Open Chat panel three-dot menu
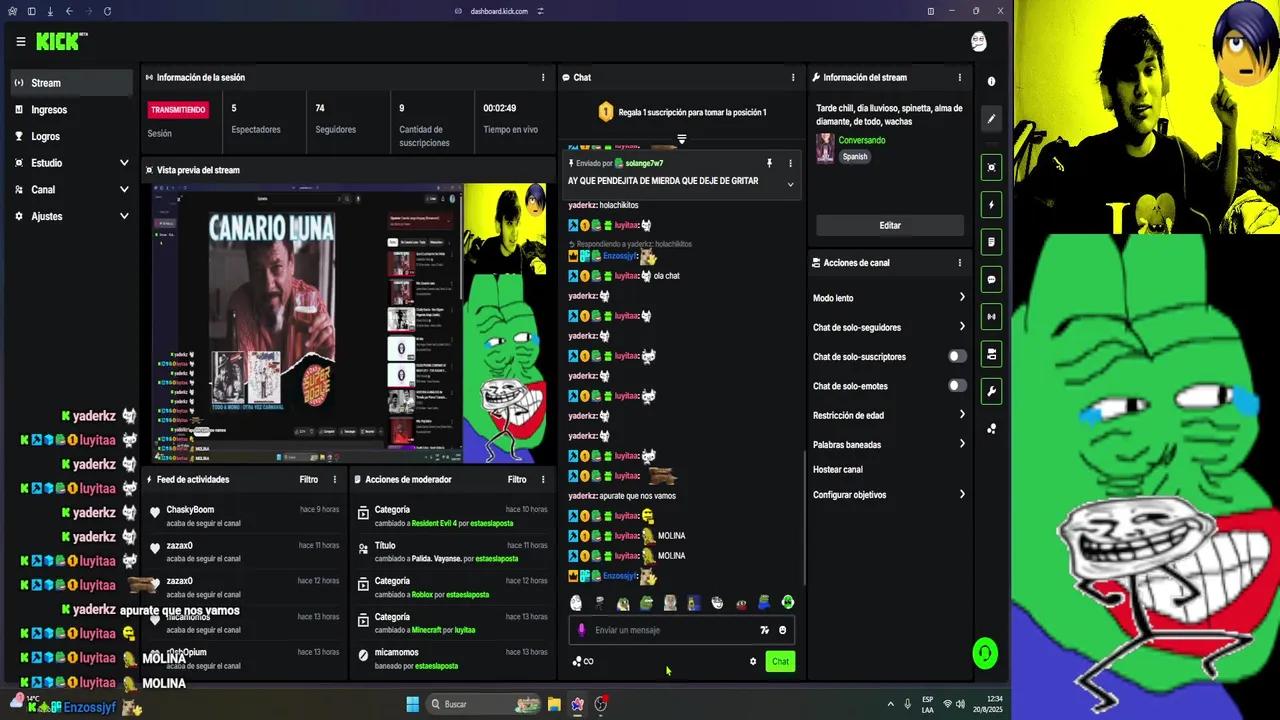This screenshot has height=720, width=1280. click(x=793, y=77)
